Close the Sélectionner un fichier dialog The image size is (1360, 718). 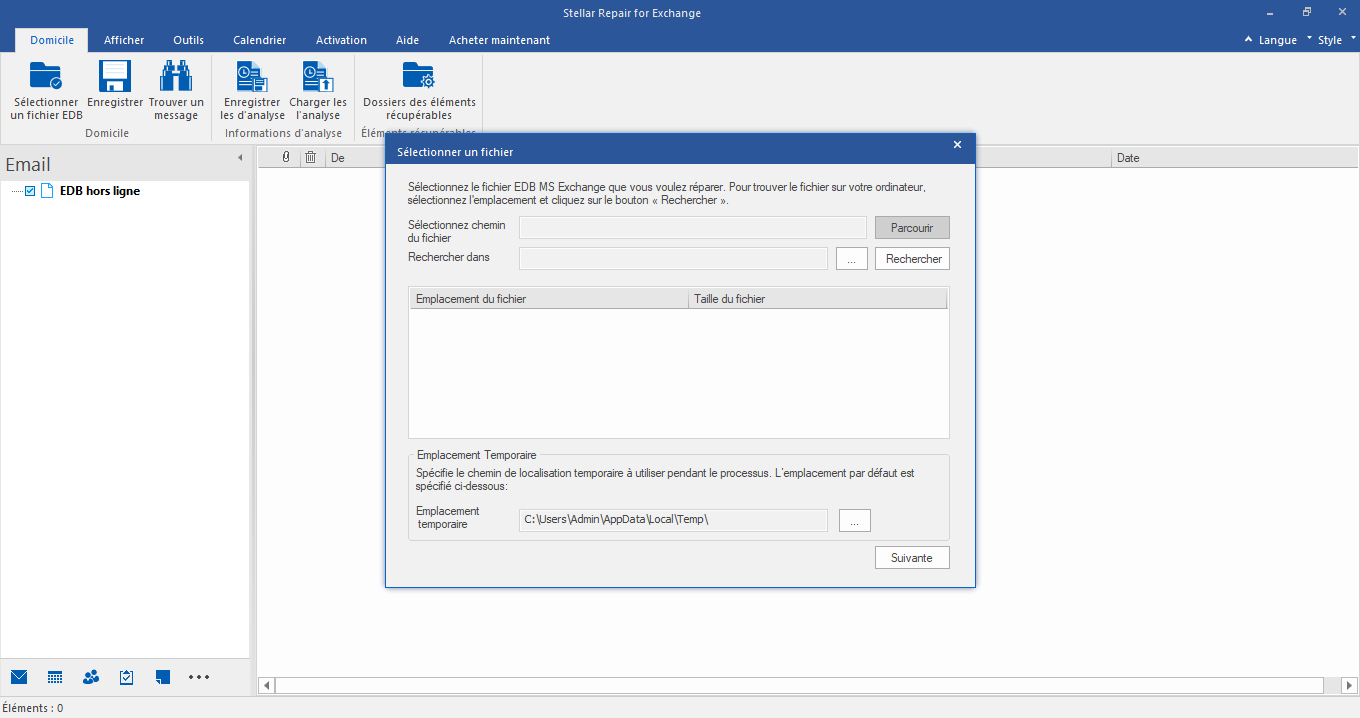957,145
